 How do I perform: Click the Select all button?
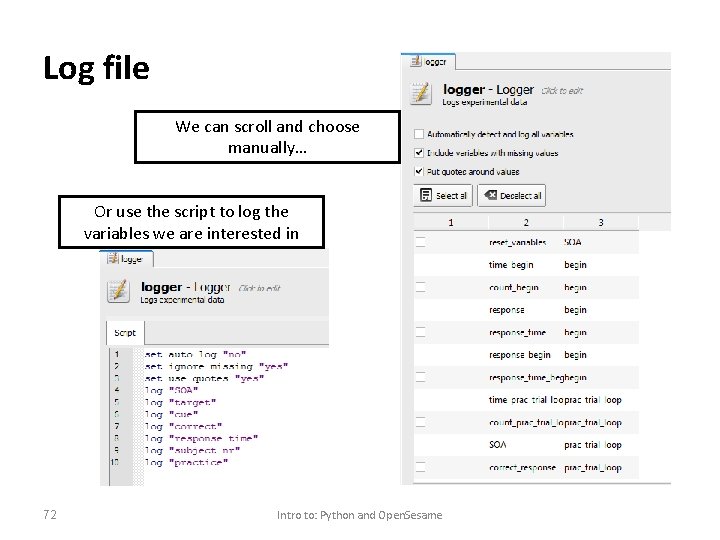(x=443, y=196)
